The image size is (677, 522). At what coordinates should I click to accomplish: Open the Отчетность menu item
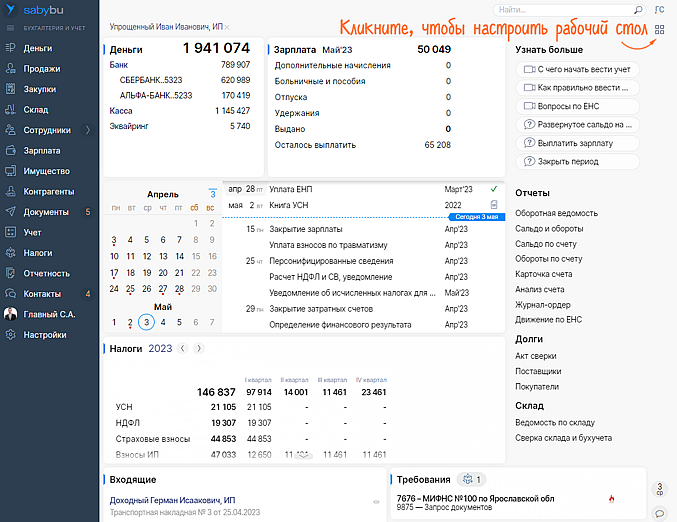click(46, 273)
